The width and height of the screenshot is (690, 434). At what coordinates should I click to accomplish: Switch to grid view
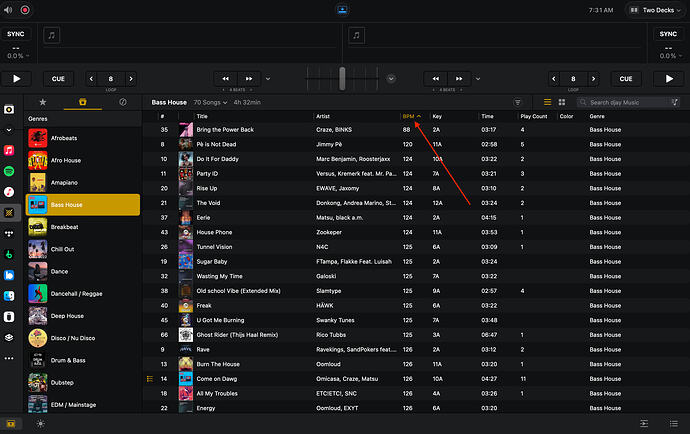tap(562, 102)
